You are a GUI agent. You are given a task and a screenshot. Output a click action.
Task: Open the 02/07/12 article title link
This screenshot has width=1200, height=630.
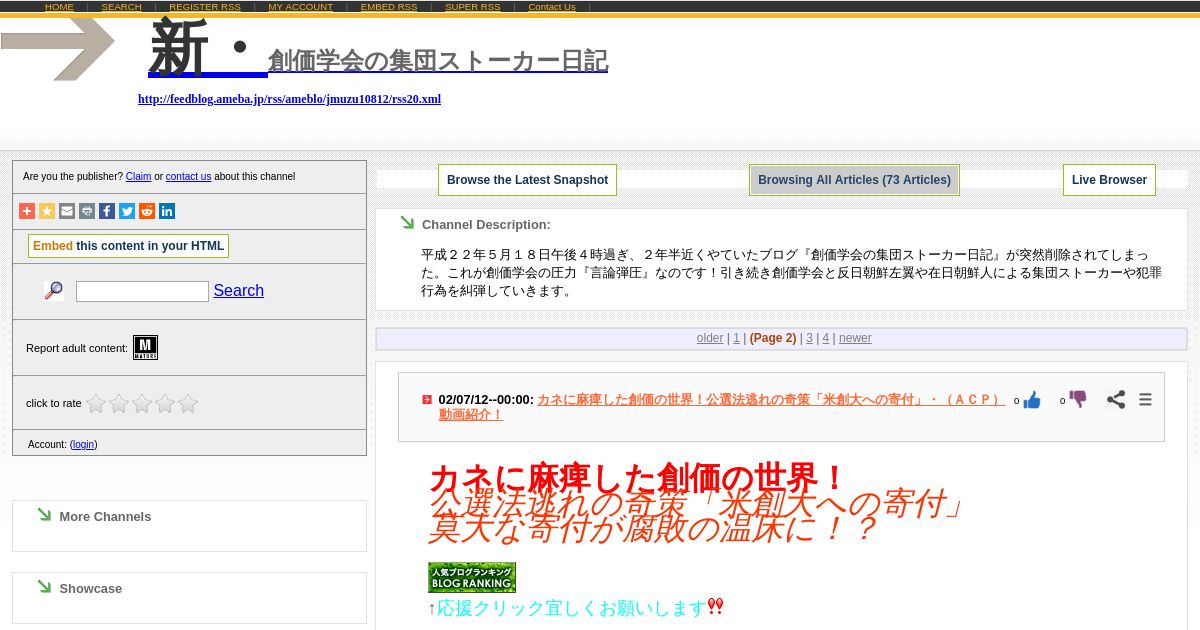(721, 407)
